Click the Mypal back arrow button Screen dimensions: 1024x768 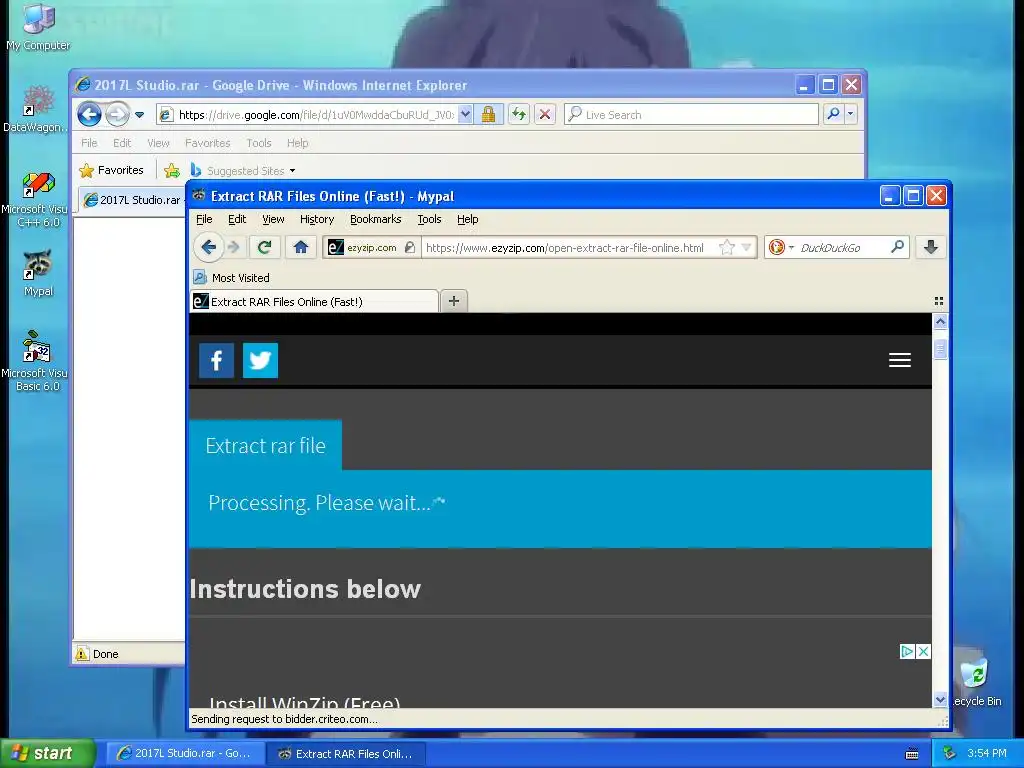[208, 248]
